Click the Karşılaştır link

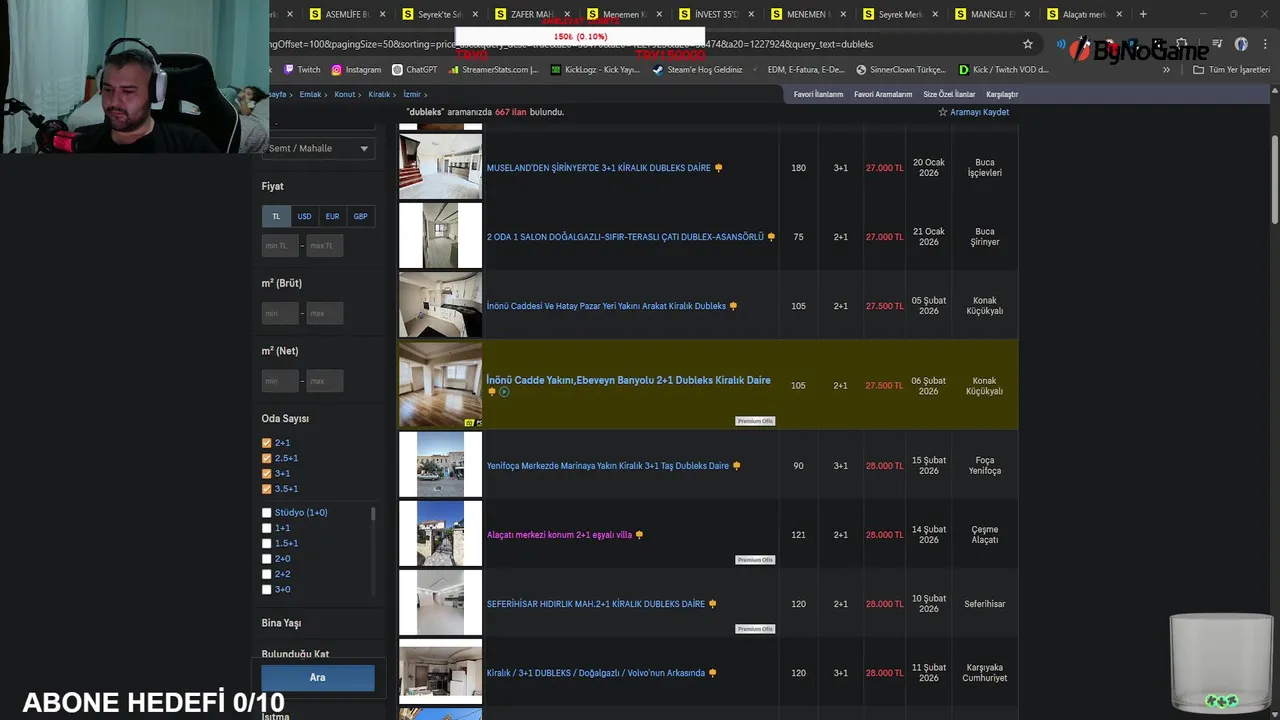tap(1002, 94)
